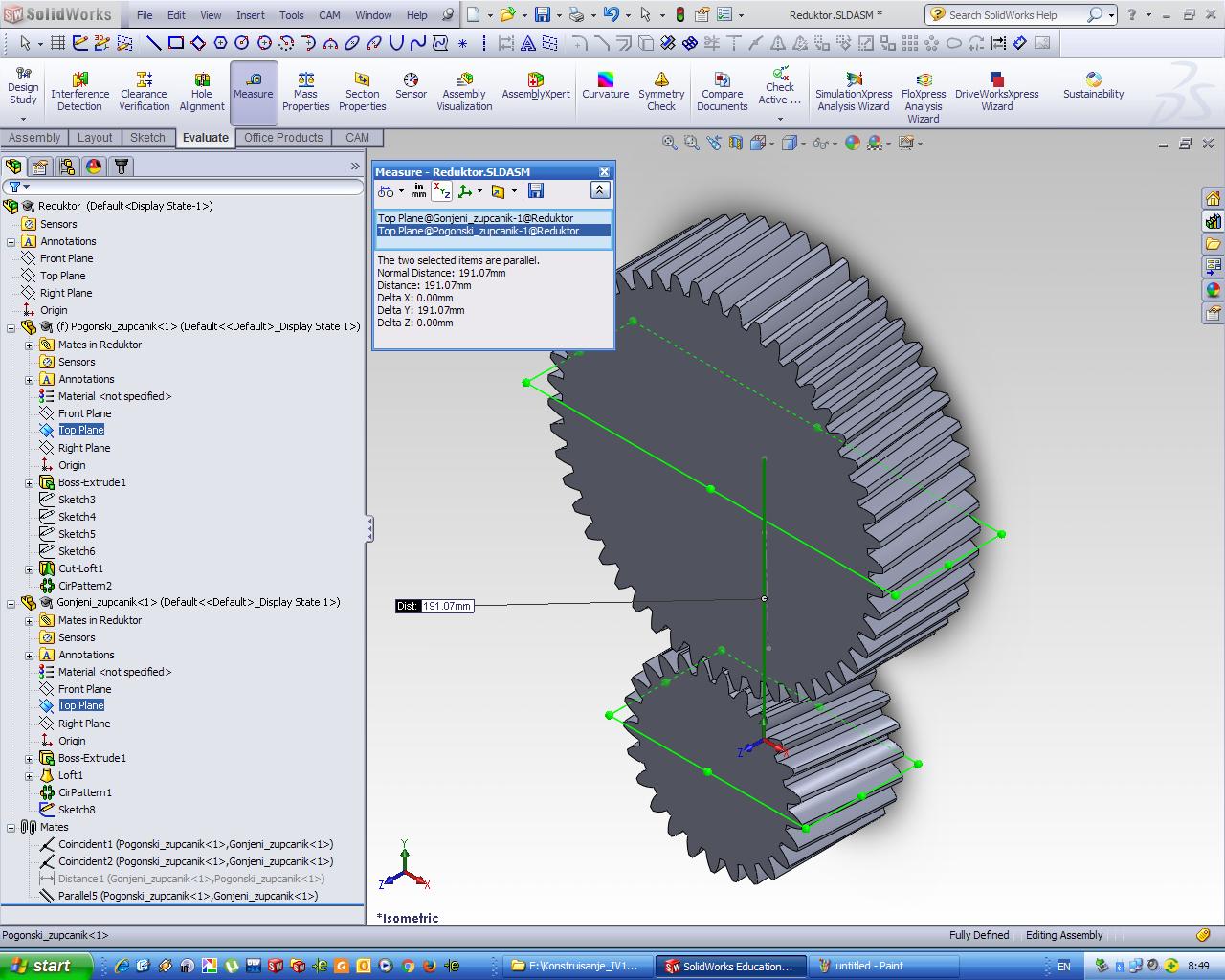Screen dimensions: 1225x980
Task: Open Clearance Verification tool
Action: click(x=145, y=93)
